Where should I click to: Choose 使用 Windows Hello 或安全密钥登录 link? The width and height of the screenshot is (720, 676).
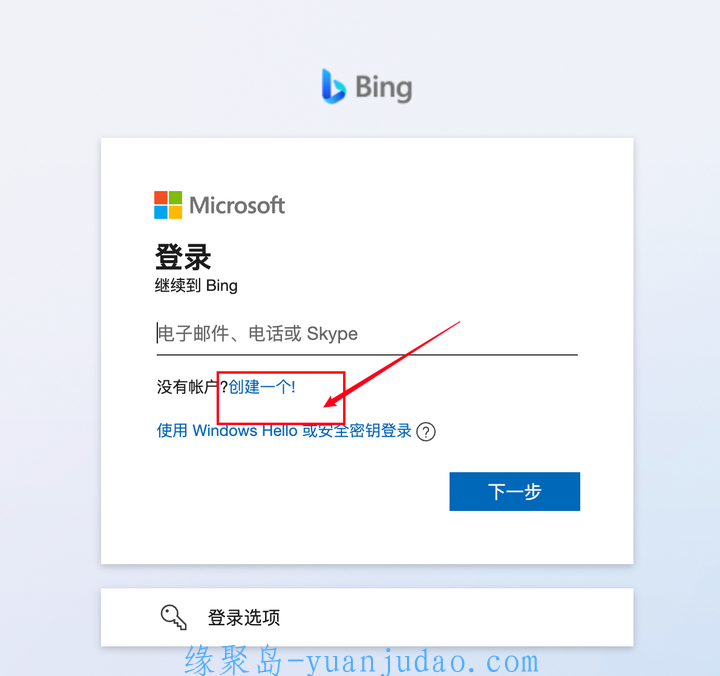[284, 431]
